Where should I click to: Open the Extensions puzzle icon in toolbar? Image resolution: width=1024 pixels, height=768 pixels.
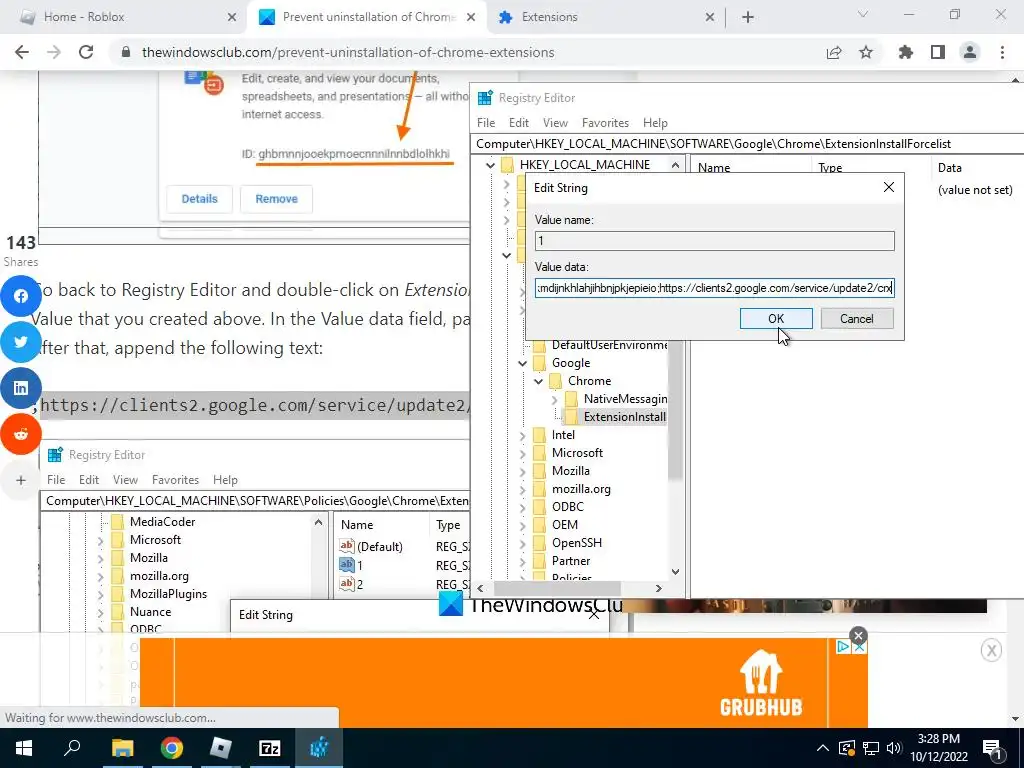coord(906,52)
